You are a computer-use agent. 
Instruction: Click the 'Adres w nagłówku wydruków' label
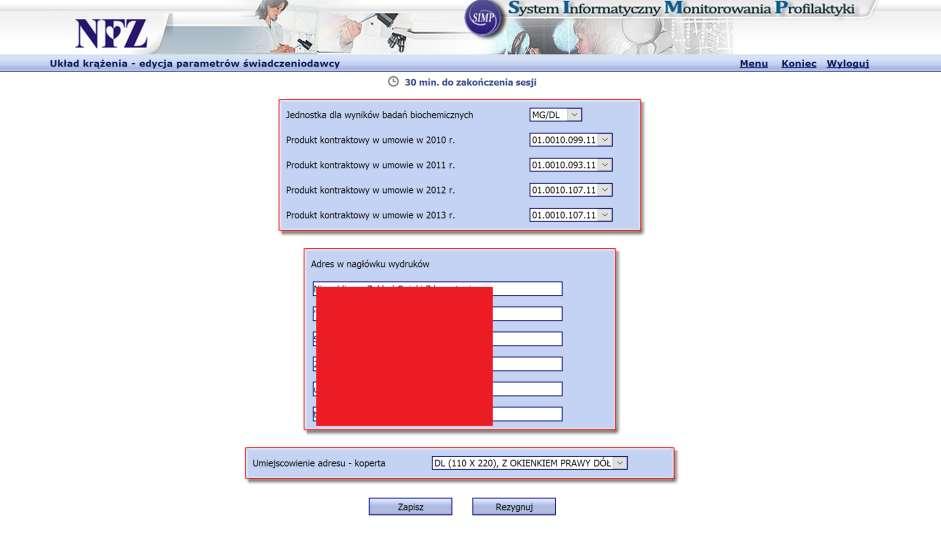click(x=370, y=264)
